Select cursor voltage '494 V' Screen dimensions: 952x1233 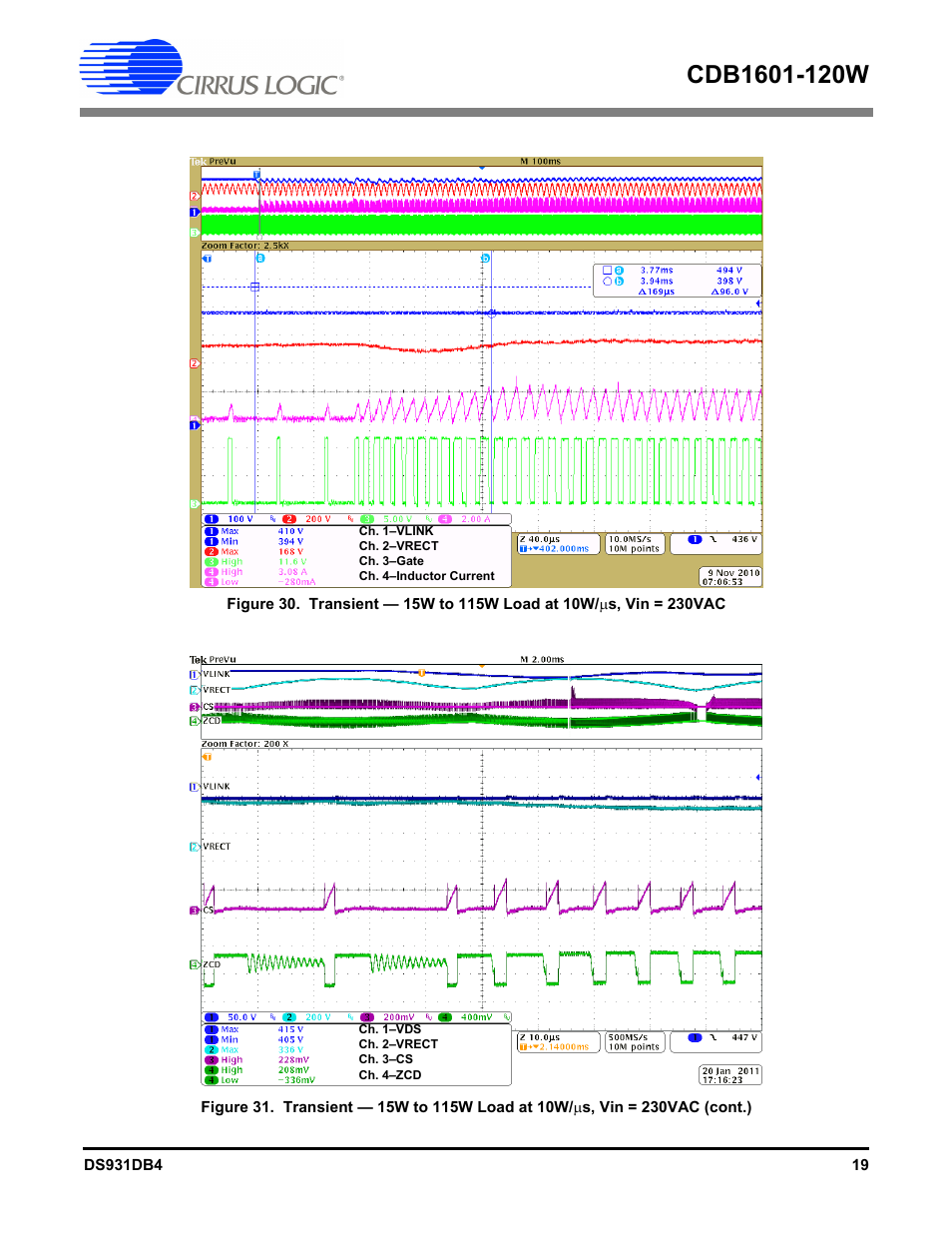(x=729, y=271)
